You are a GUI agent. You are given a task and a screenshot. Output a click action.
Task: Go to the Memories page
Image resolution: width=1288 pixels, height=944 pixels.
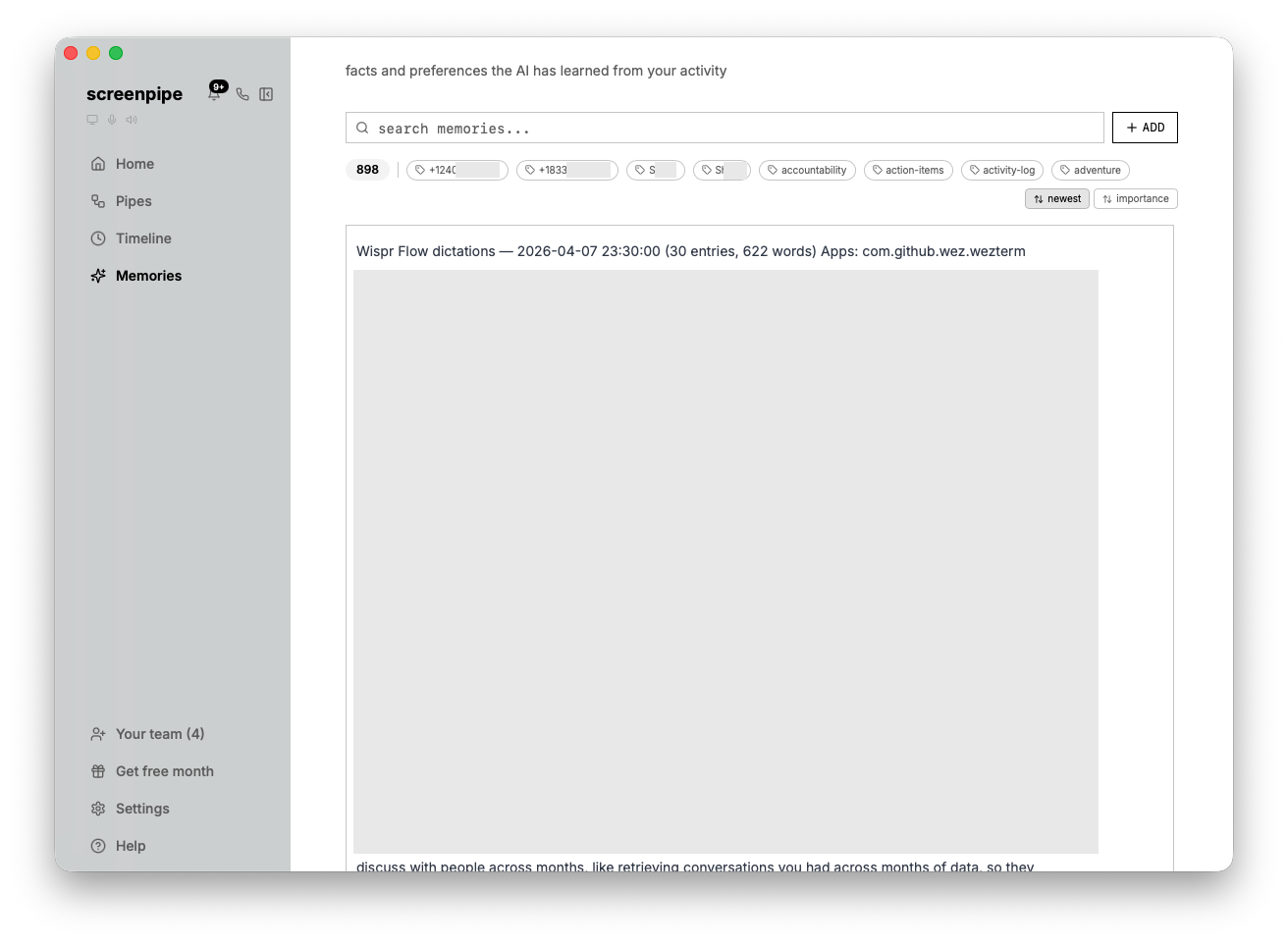(148, 276)
